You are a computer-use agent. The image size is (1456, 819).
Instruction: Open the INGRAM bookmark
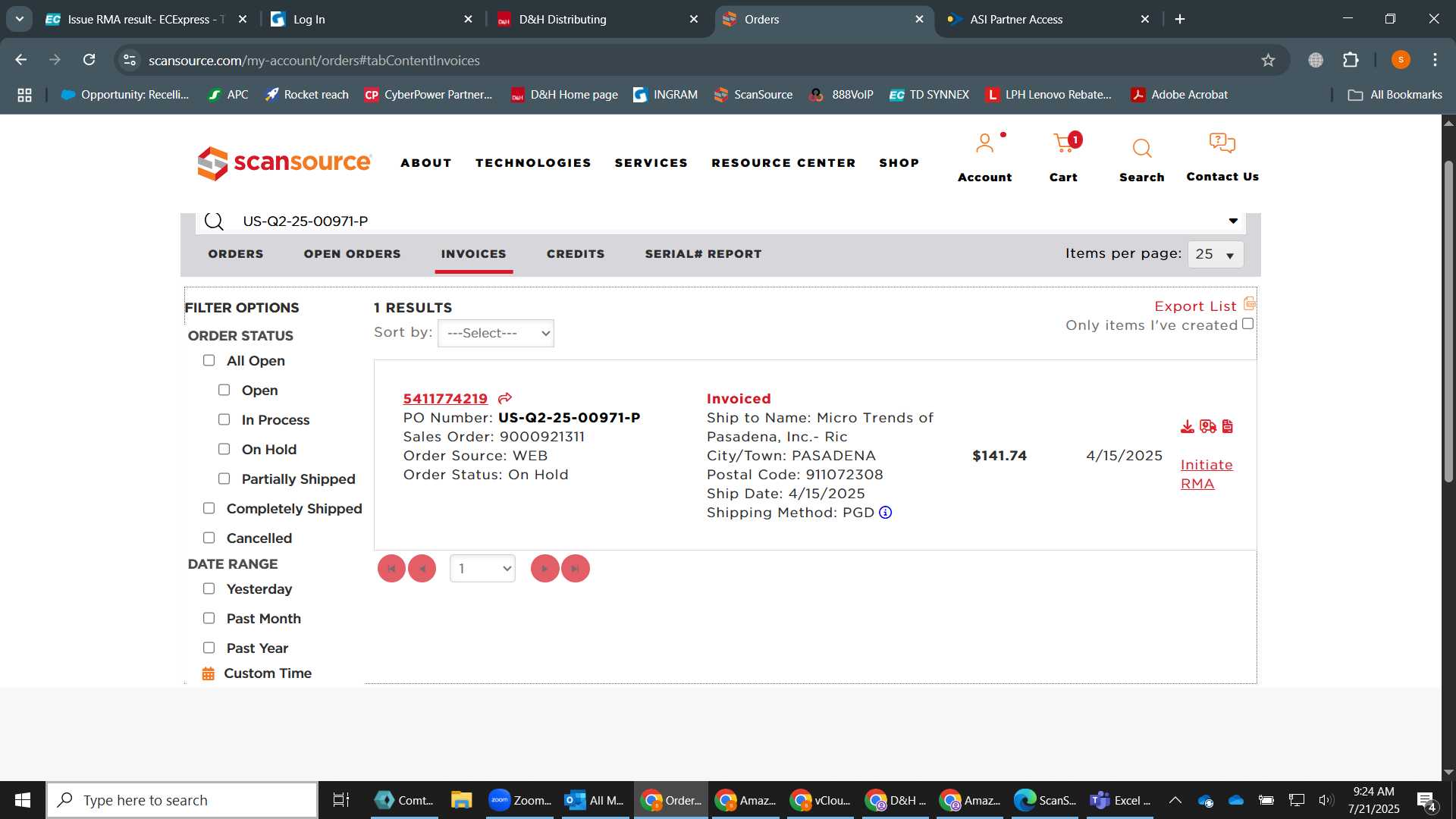click(665, 95)
